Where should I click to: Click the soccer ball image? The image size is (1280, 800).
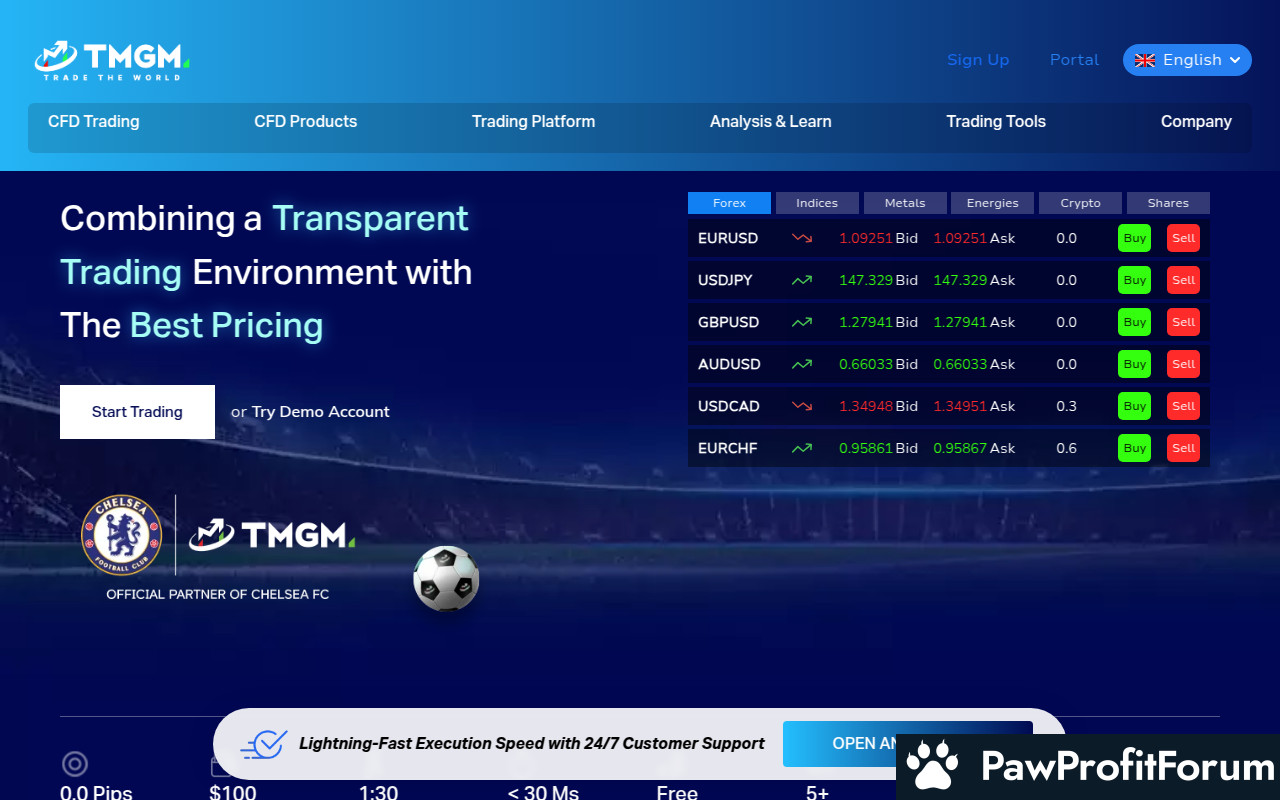point(446,578)
